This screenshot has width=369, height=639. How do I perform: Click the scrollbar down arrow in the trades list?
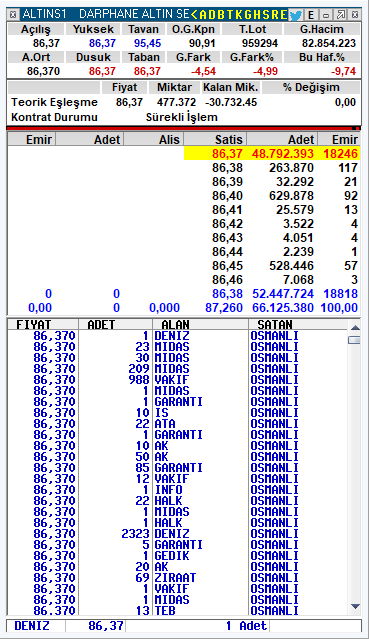(355, 606)
